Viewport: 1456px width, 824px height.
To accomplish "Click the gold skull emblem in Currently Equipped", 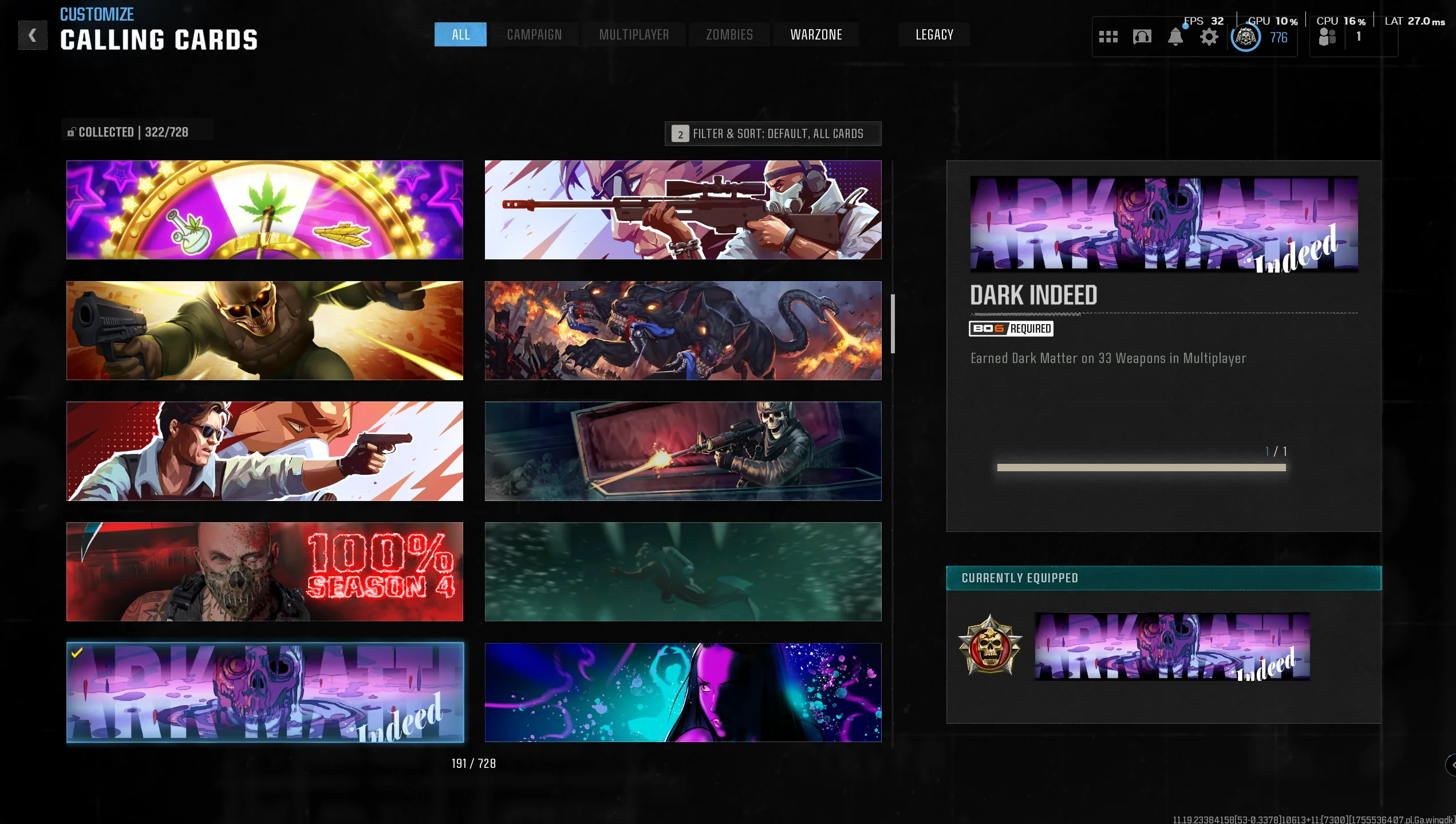I will [990, 645].
